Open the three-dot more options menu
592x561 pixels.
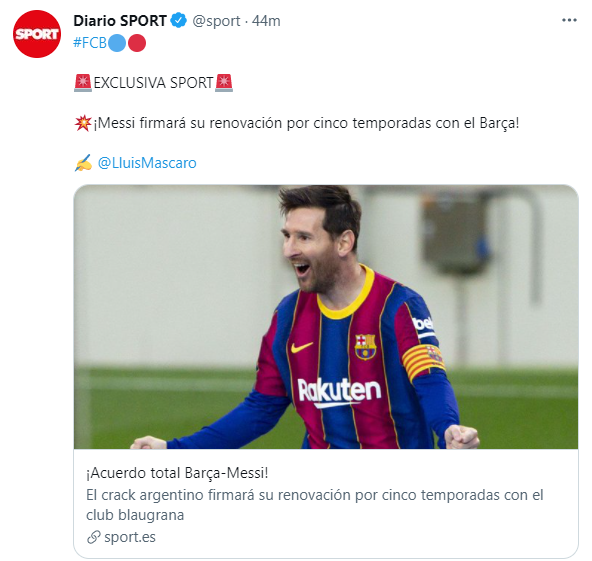click(569, 20)
